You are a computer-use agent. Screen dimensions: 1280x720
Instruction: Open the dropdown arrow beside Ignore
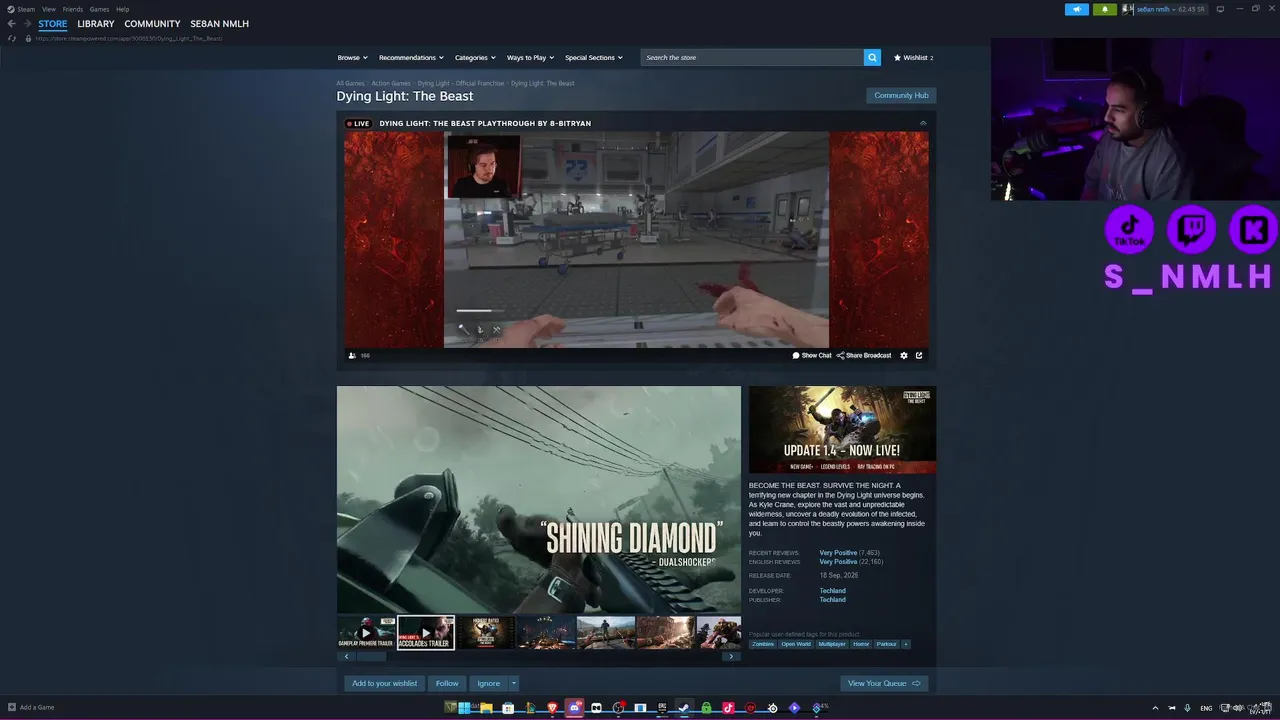click(x=514, y=683)
